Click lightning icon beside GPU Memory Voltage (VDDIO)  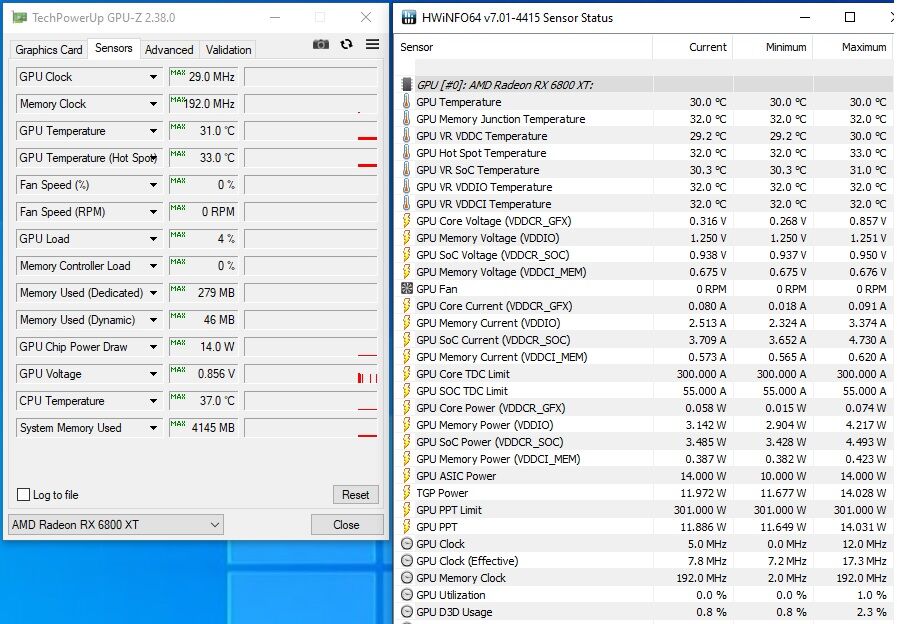407,238
